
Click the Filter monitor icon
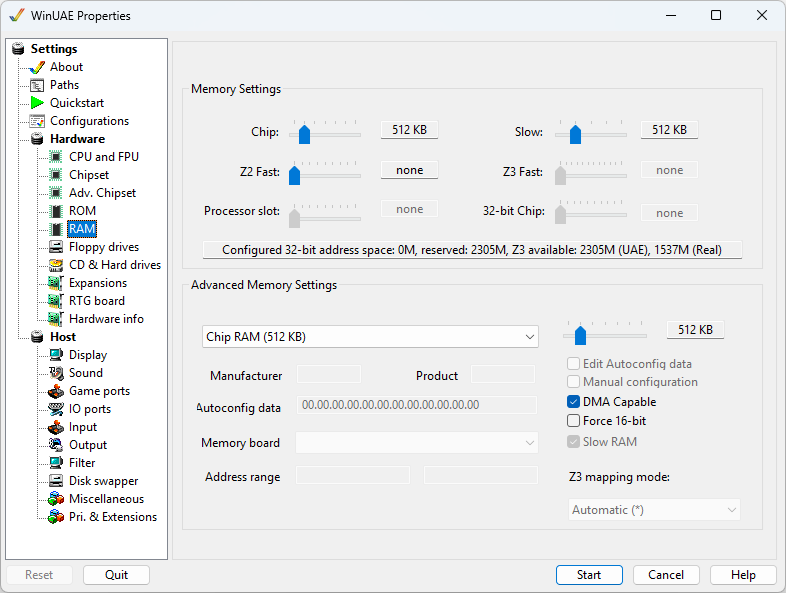pos(56,463)
